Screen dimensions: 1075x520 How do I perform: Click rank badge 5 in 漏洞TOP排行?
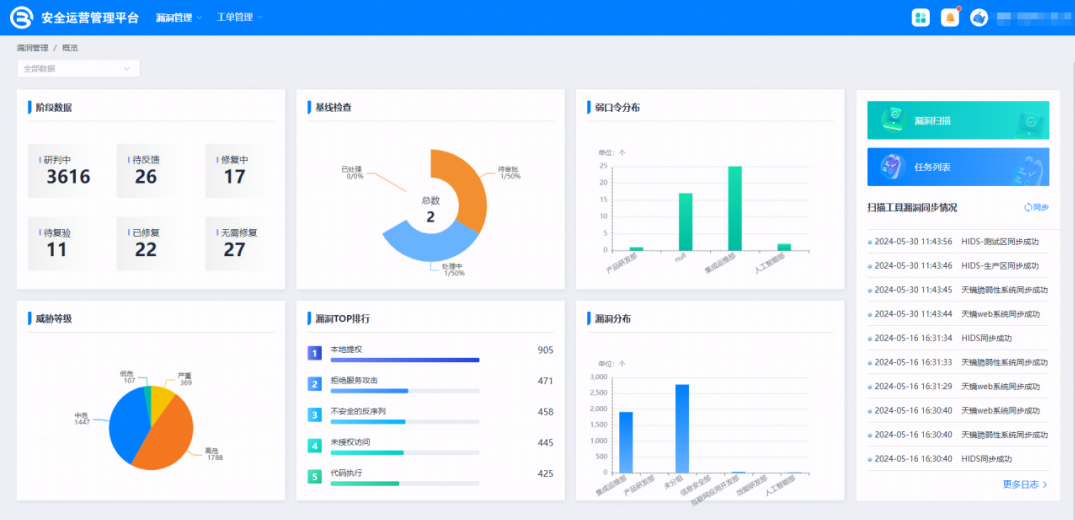(315, 477)
